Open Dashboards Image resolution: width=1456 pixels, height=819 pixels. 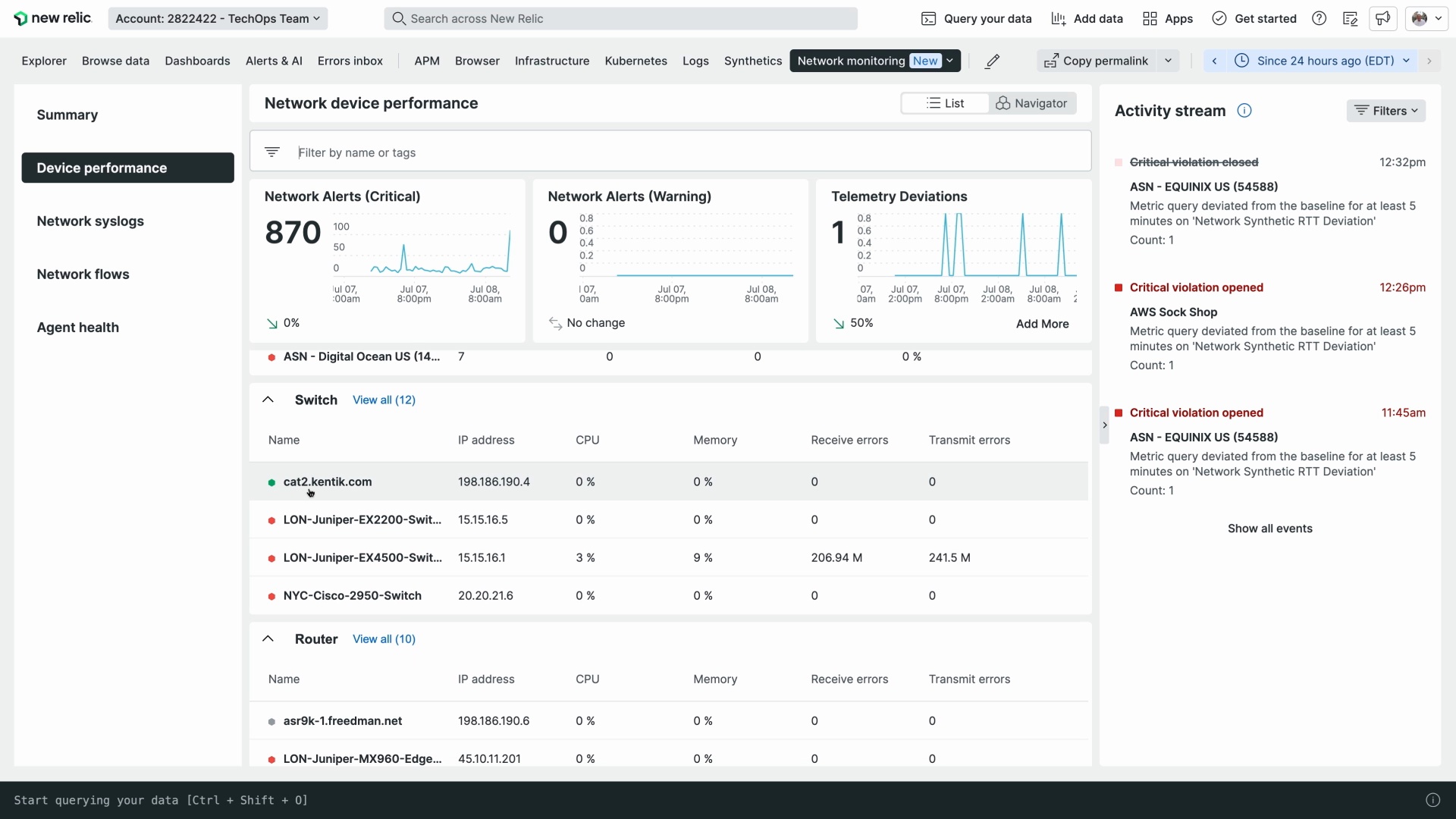pyautogui.click(x=197, y=61)
